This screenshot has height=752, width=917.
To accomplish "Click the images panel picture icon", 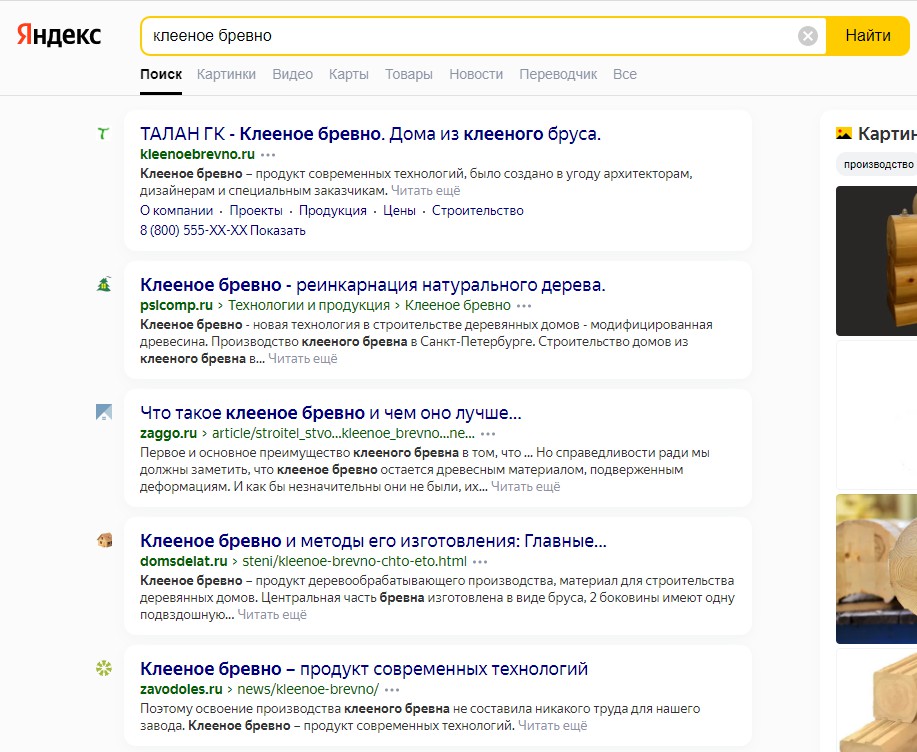I will pos(844,134).
